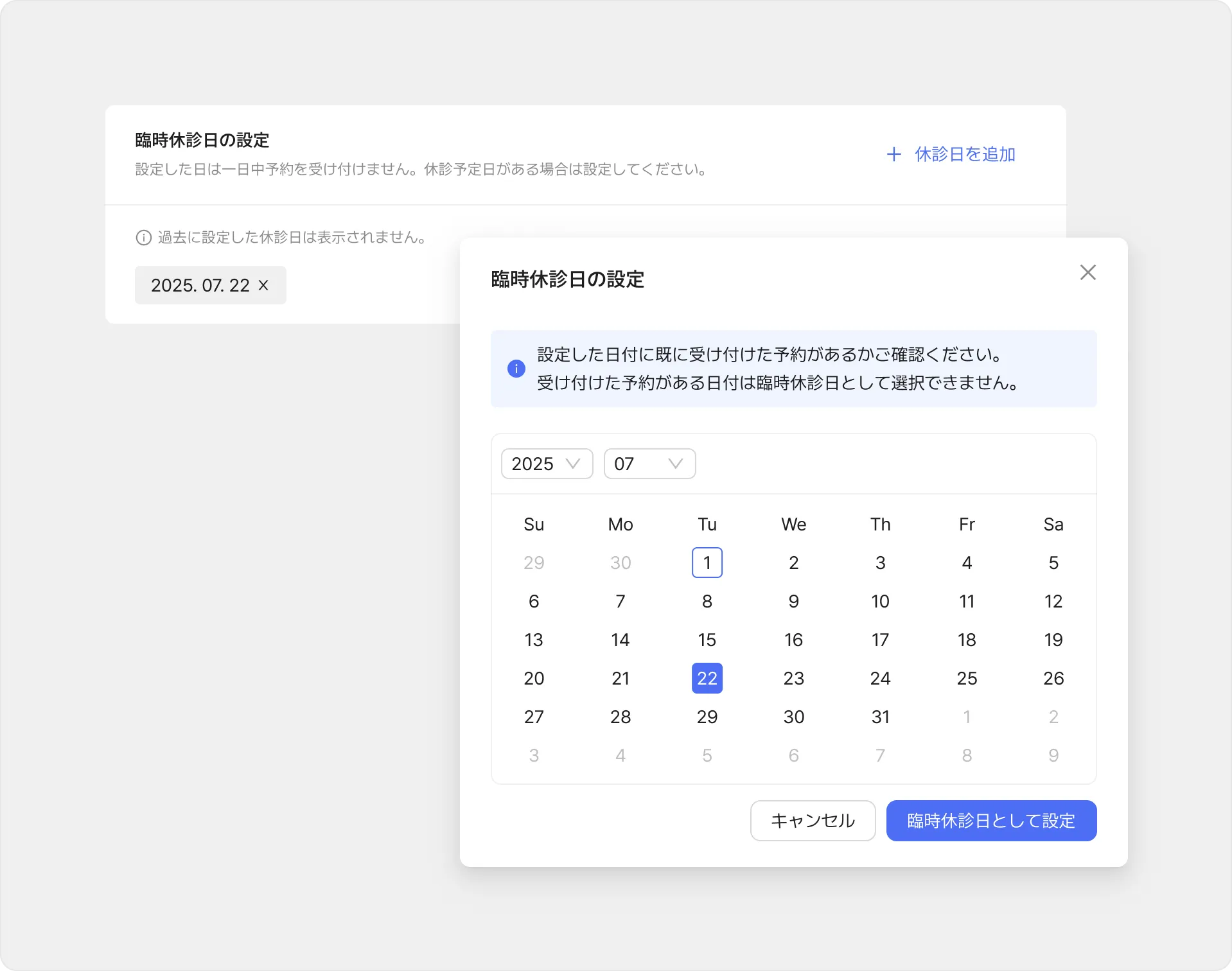Click greyed August 3 in last row
The height and width of the screenshot is (971, 1232).
(534, 755)
